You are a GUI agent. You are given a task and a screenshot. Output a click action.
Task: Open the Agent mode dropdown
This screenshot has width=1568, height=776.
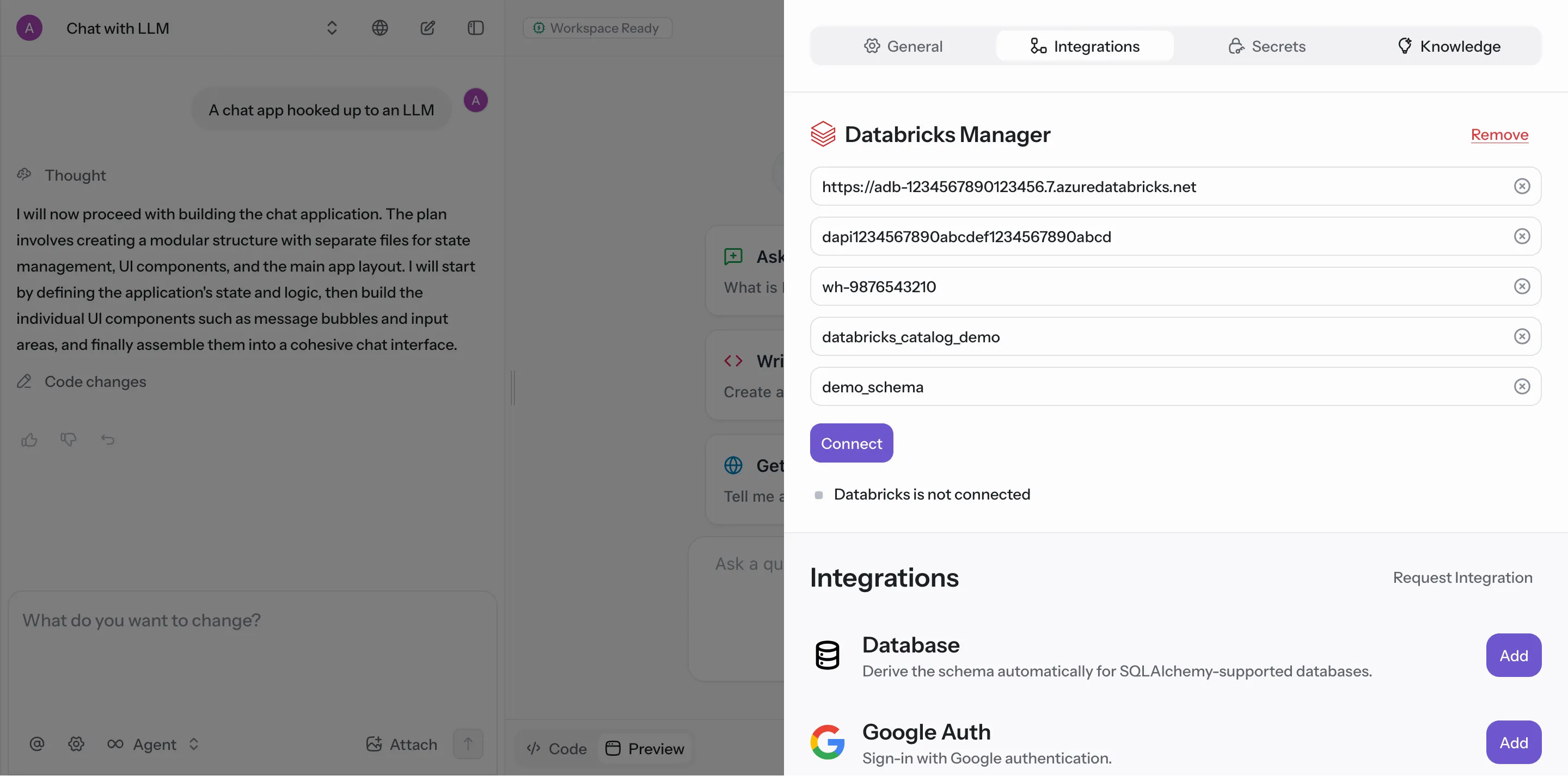(x=154, y=744)
